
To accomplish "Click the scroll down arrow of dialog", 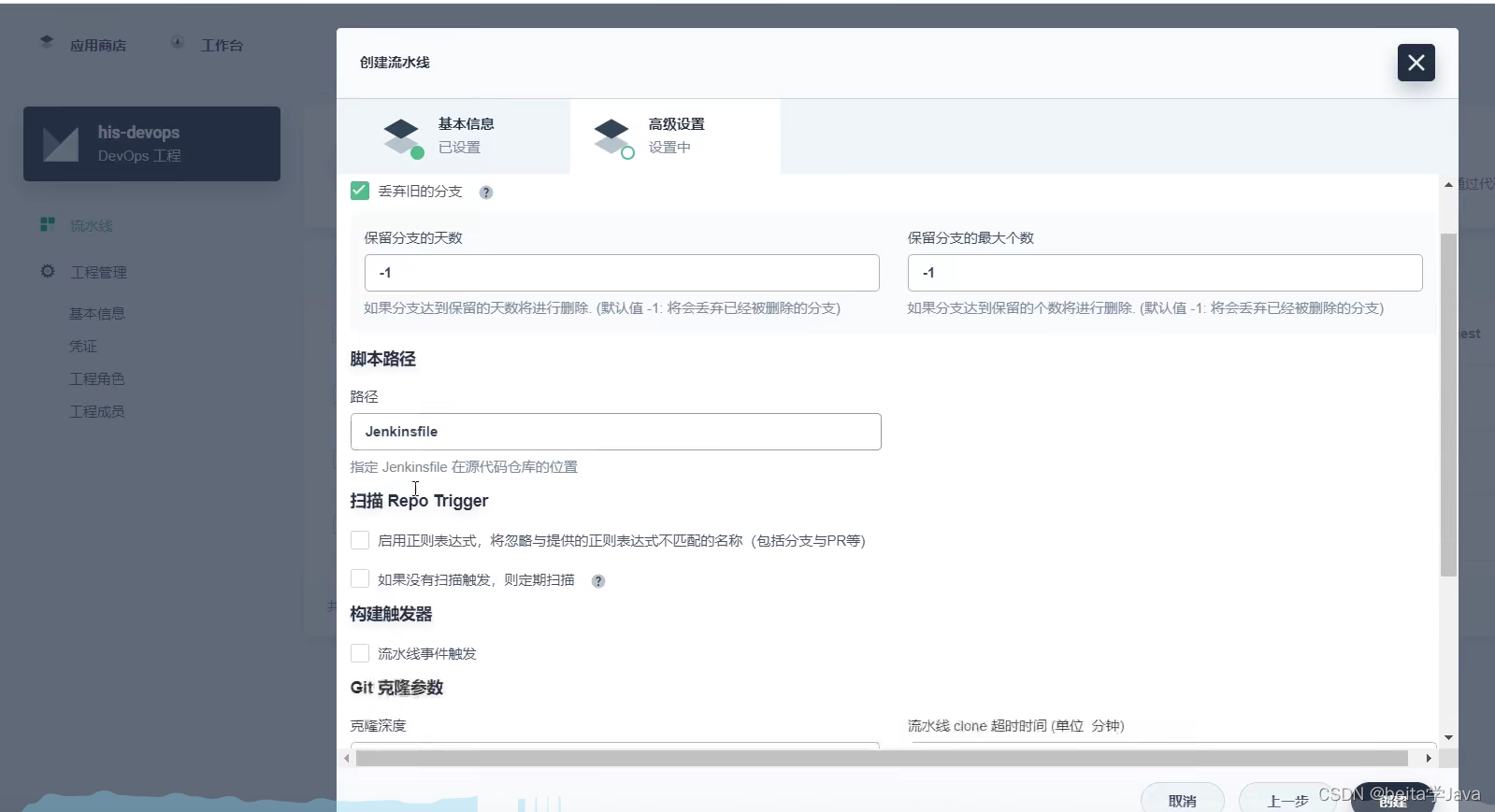I will click(x=1448, y=737).
